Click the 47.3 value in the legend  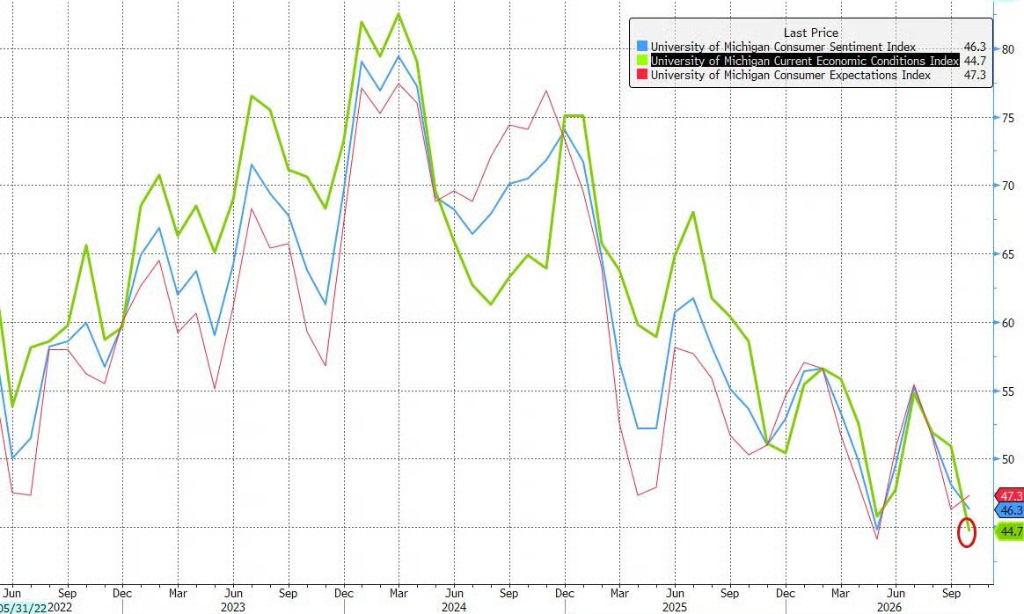point(975,75)
